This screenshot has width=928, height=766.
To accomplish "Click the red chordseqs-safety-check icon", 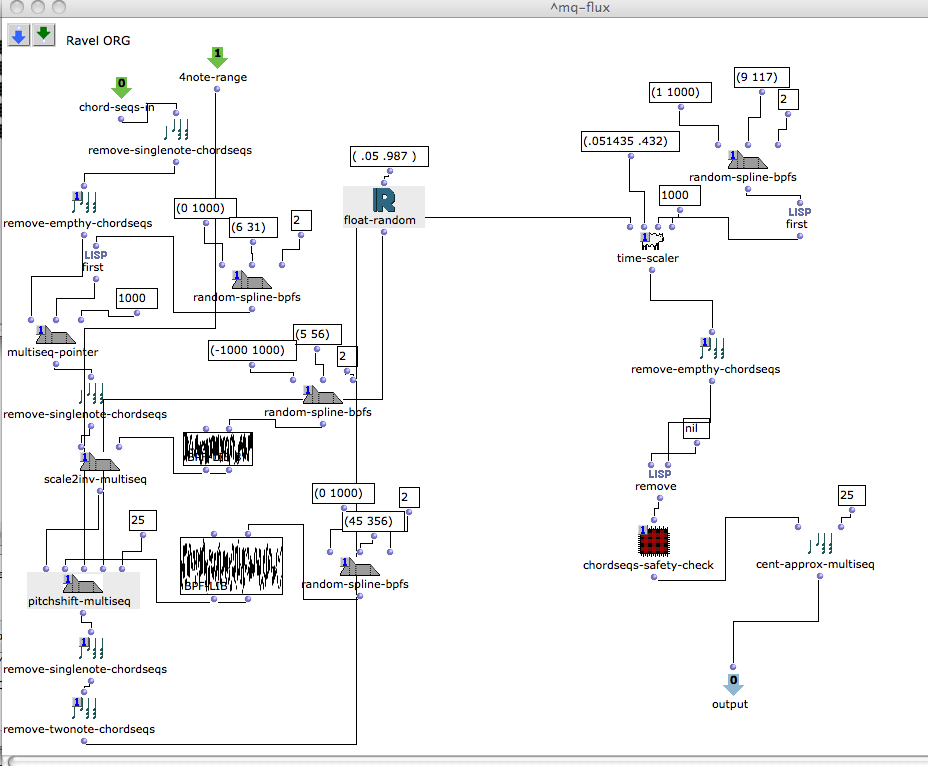I will (652, 543).
